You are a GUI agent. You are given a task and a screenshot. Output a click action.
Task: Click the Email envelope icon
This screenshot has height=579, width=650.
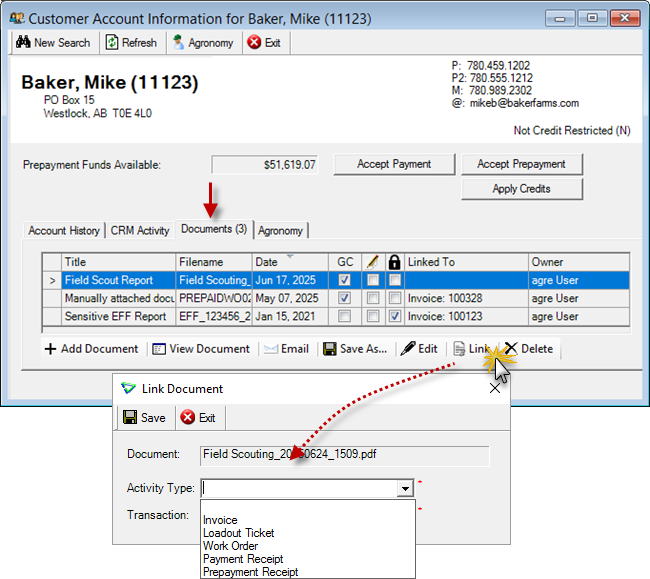271,349
